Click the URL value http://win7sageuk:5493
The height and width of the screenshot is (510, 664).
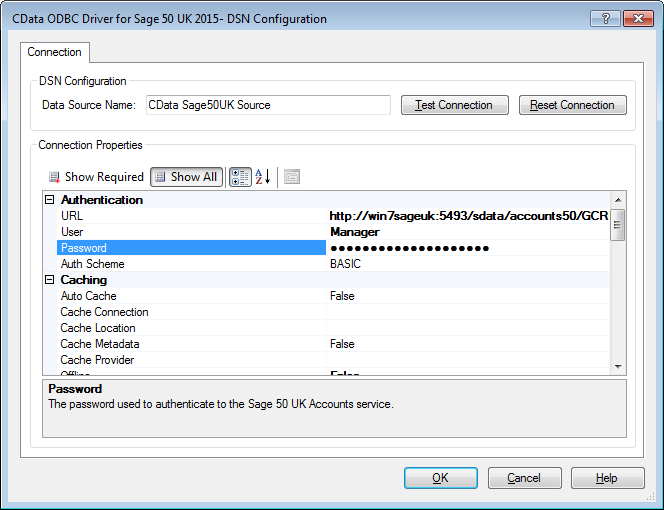[x=468, y=216]
